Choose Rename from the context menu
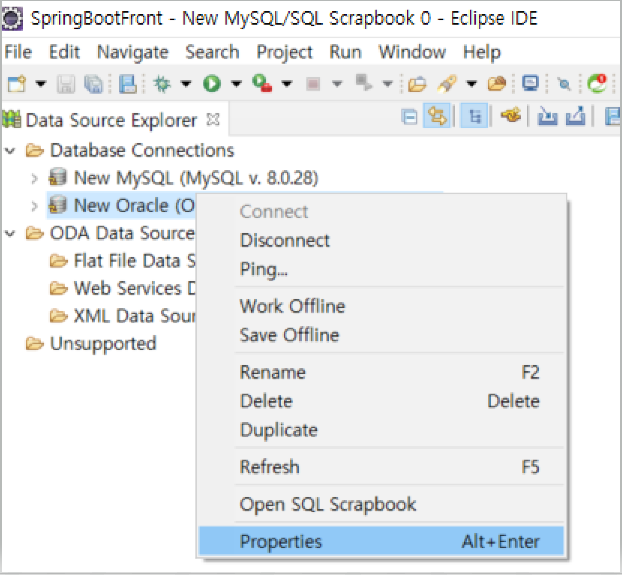 click(381, 372)
